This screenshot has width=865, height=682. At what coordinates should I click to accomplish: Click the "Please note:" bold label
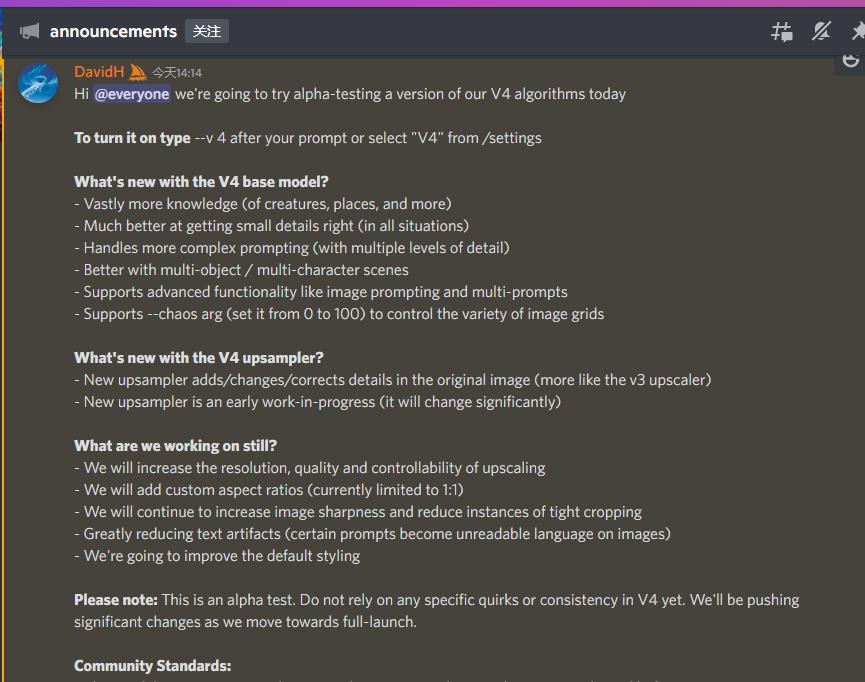(116, 600)
